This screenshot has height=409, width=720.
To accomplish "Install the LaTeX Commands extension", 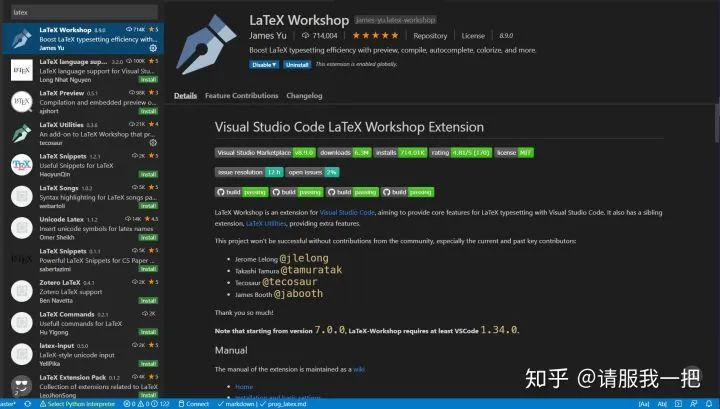I will pos(148,332).
